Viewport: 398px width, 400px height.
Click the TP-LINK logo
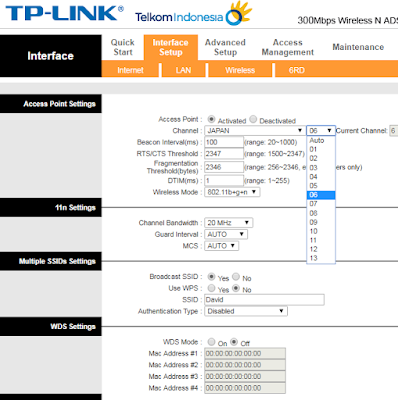click(64, 13)
